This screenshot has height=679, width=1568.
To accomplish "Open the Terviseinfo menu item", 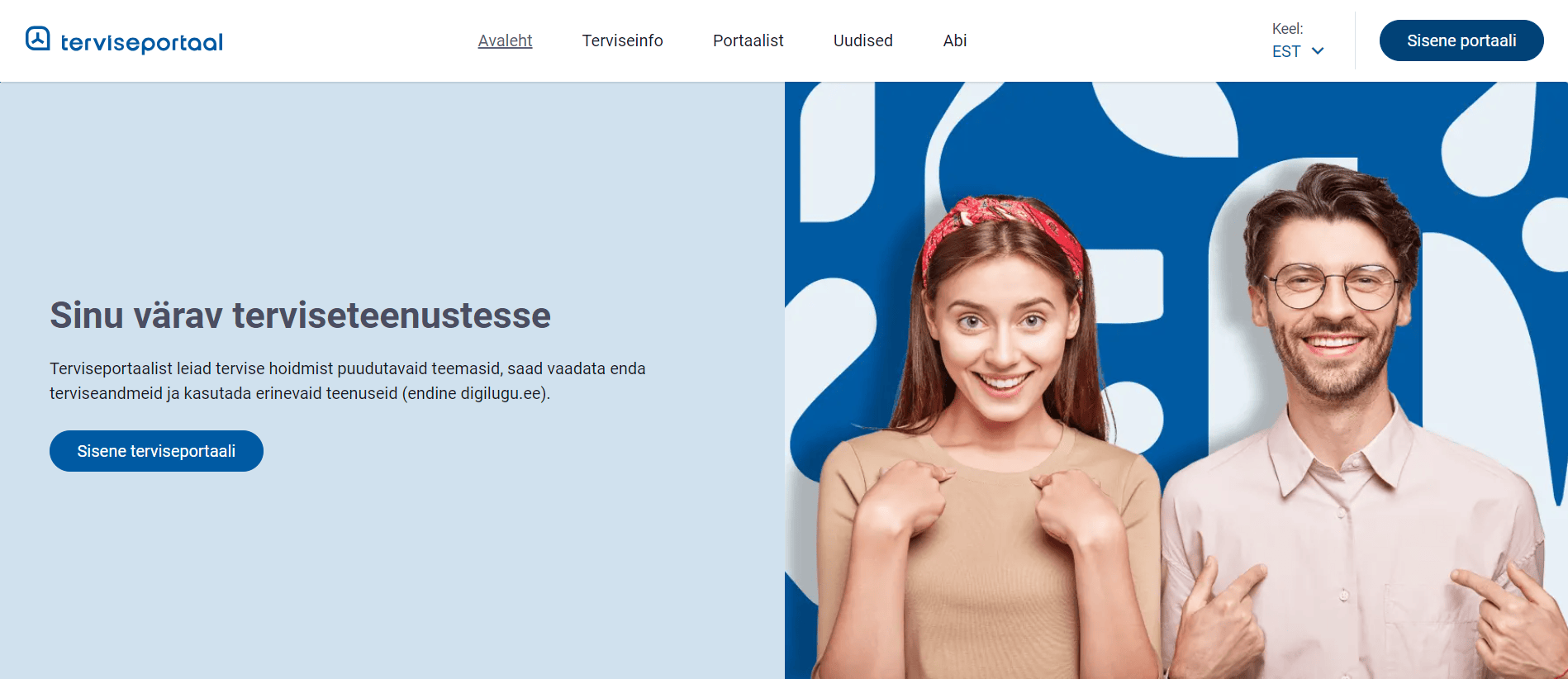I will 622,40.
